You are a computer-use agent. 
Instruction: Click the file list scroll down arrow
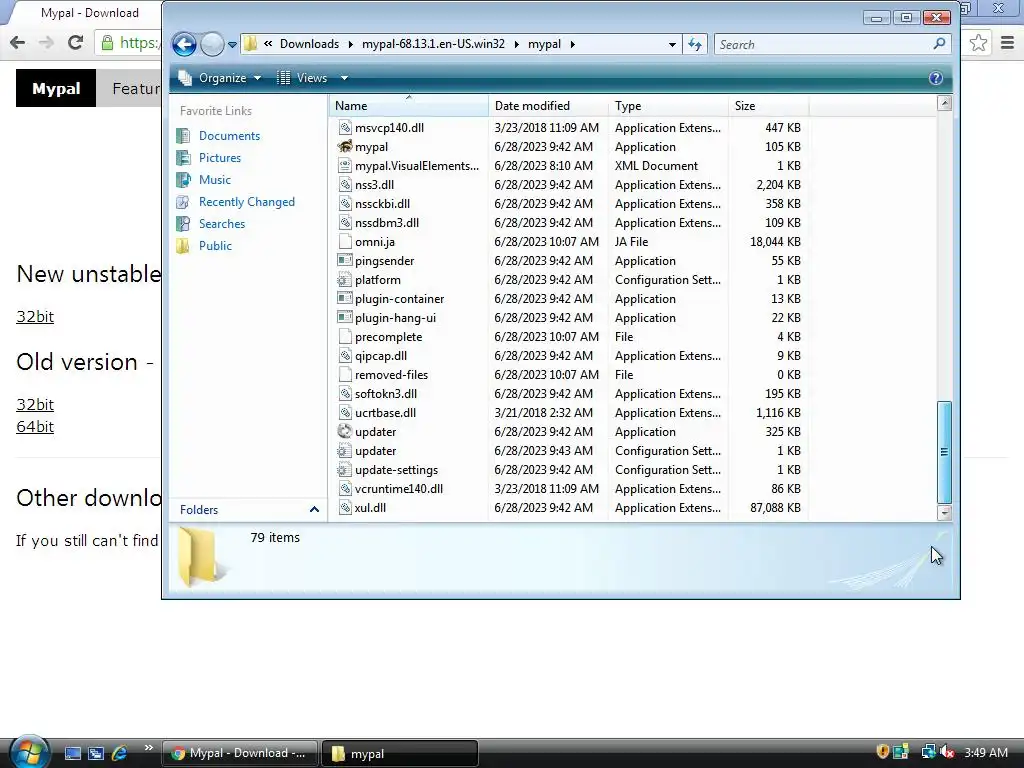coord(944,513)
